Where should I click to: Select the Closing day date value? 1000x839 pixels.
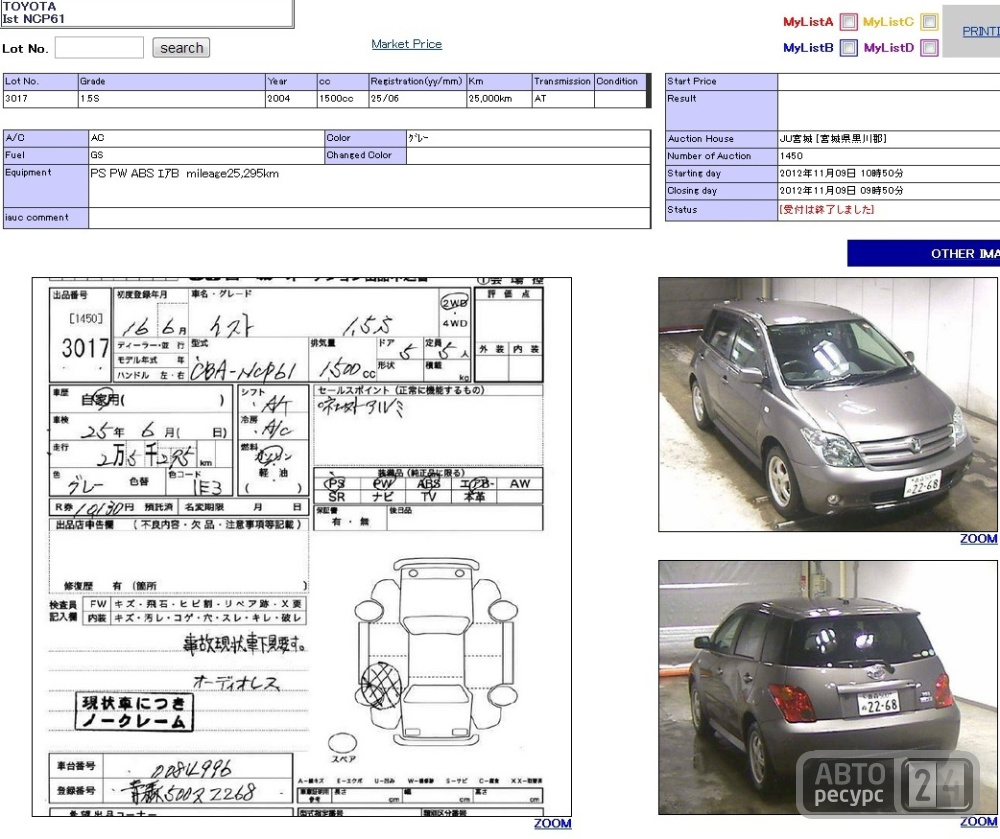coord(841,190)
